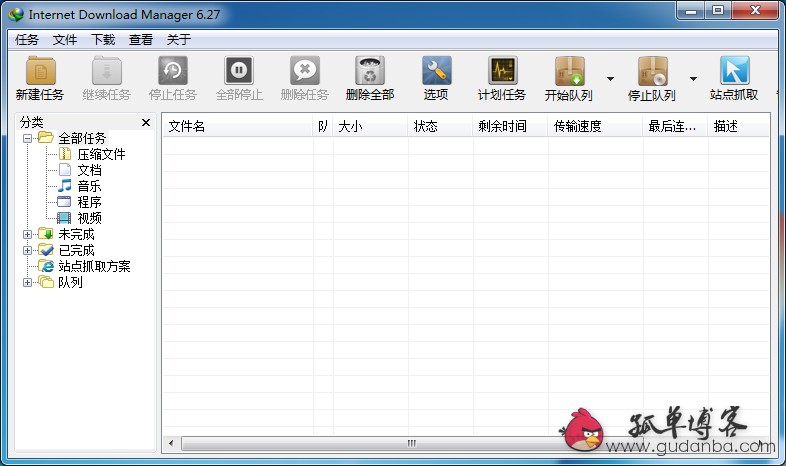Expand the 队列 tree node
This screenshot has height=466, width=786.
(x=28, y=282)
